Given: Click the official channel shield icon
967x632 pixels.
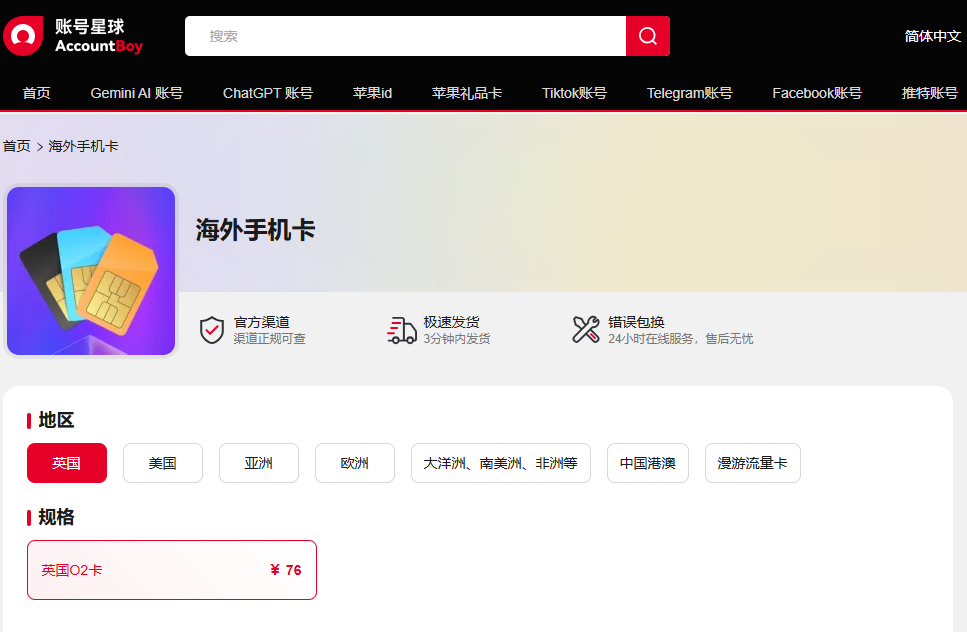Looking at the screenshot, I should pos(212,330).
